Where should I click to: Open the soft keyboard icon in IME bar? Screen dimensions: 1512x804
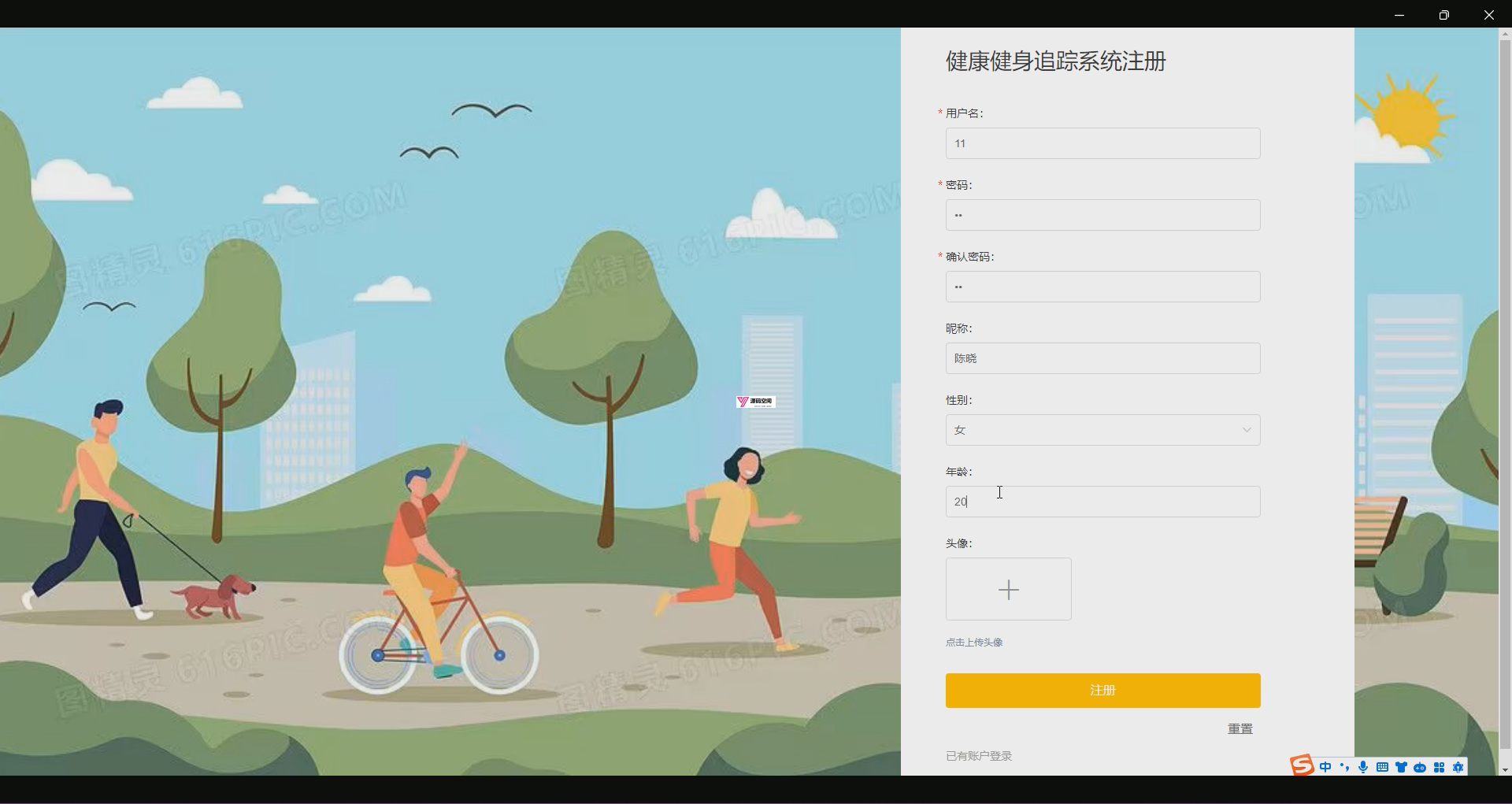coord(1382,767)
